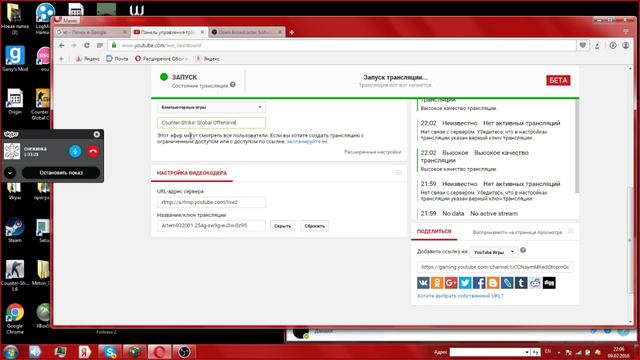Collapse the video encoder settings panel
Screen dimensions: 640x360
click(x=399, y=173)
